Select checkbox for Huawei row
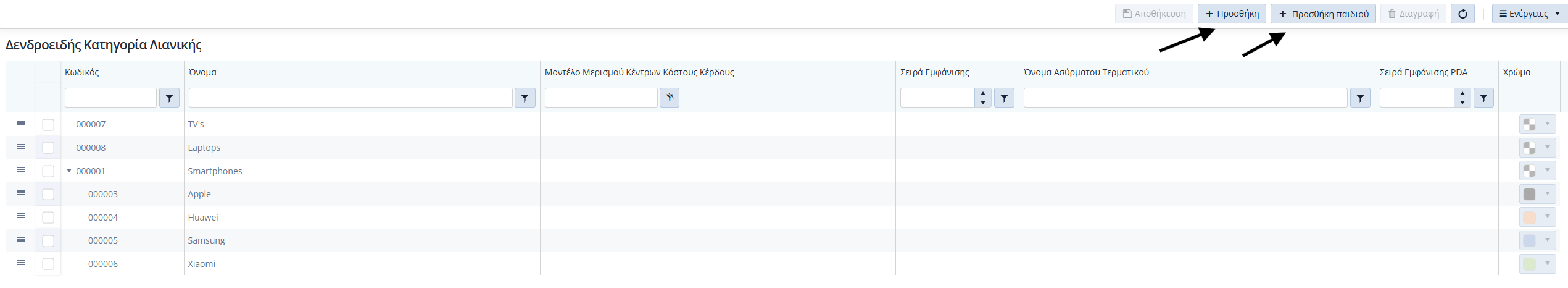1568x288 pixels. tap(48, 218)
